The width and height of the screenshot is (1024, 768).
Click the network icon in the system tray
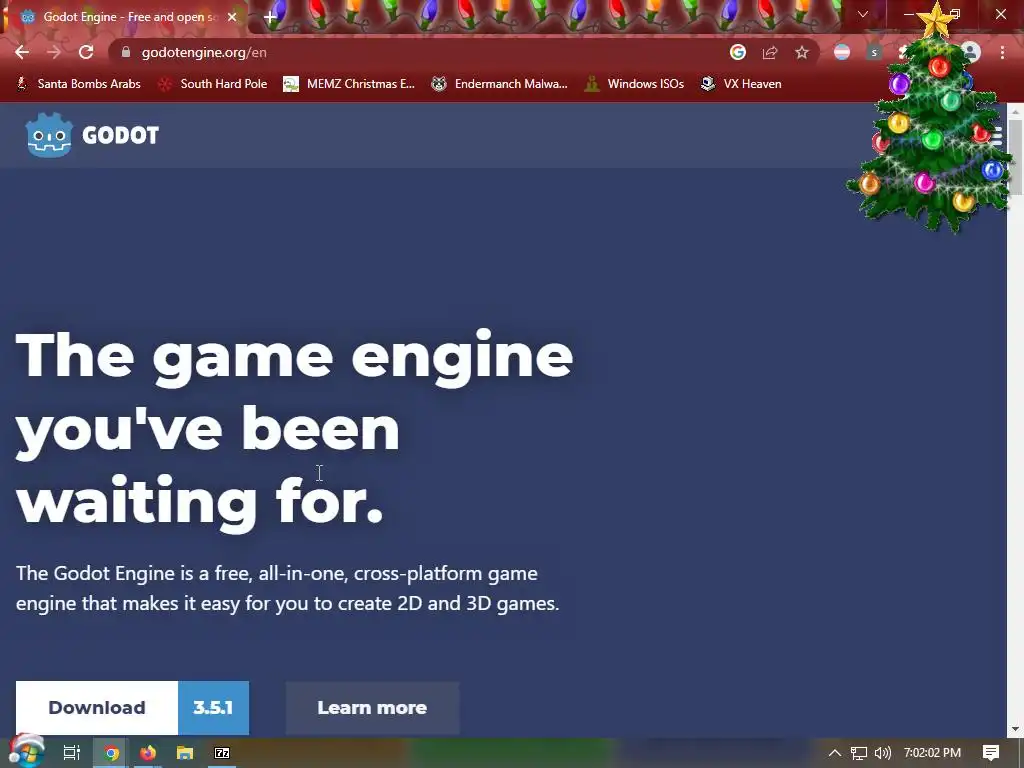pyautogui.click(x=859, y=753)
